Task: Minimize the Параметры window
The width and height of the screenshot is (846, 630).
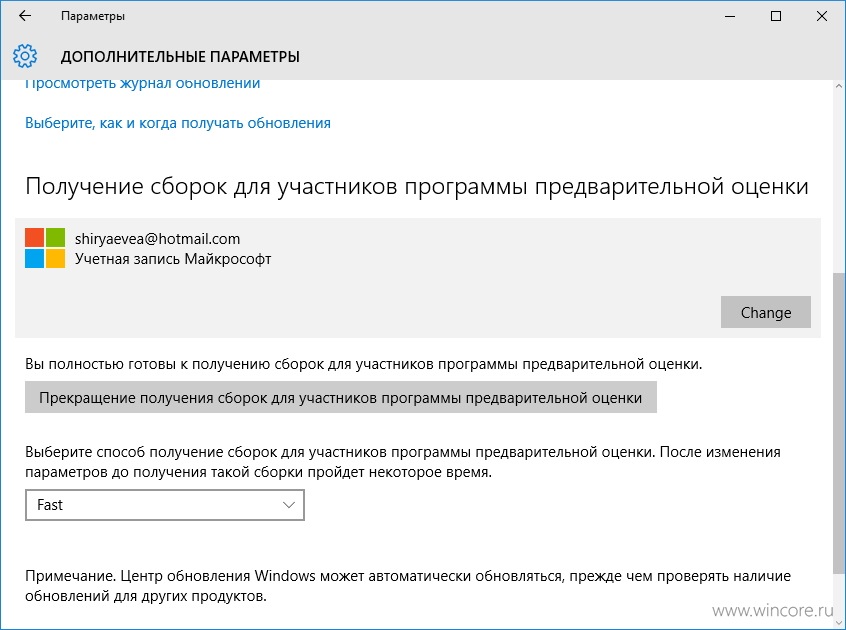Action: coord(730,16)
